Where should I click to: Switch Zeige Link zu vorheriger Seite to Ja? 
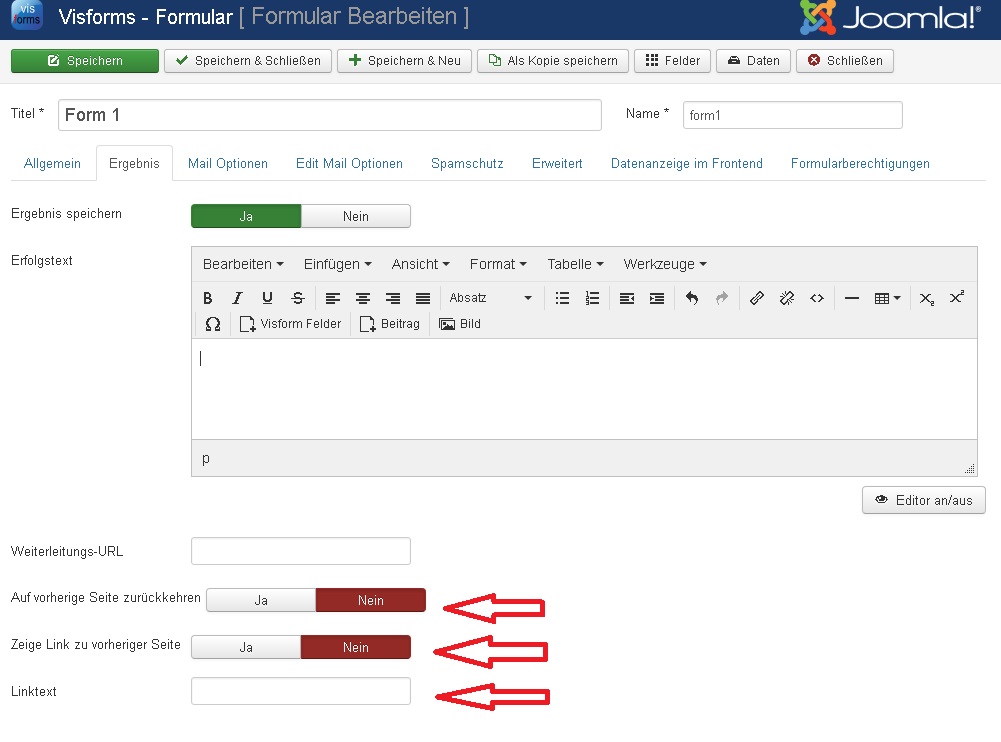[x=245, y=646]
